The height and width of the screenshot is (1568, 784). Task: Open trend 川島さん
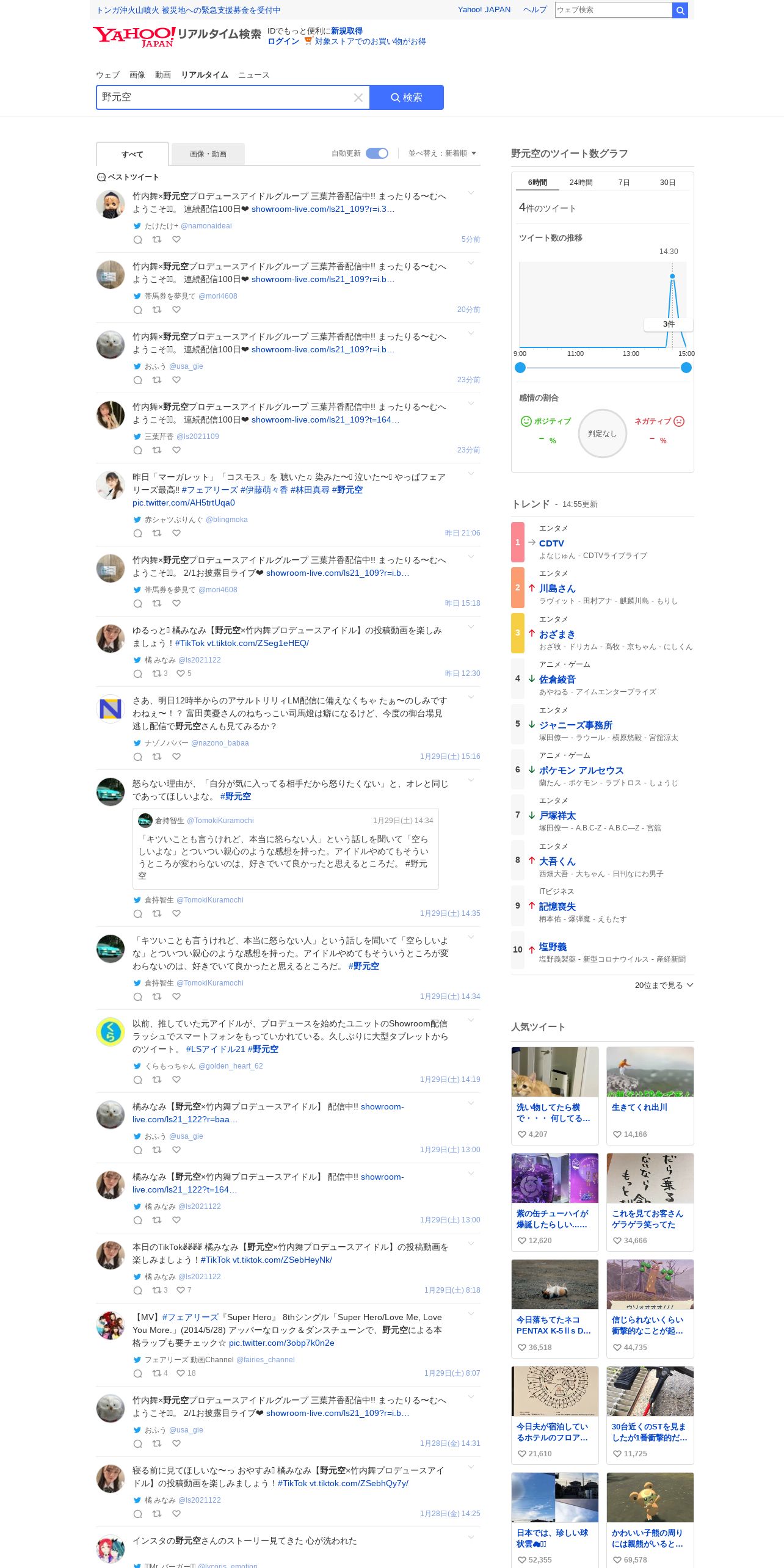pyautogui.click(x=557, y=589)
